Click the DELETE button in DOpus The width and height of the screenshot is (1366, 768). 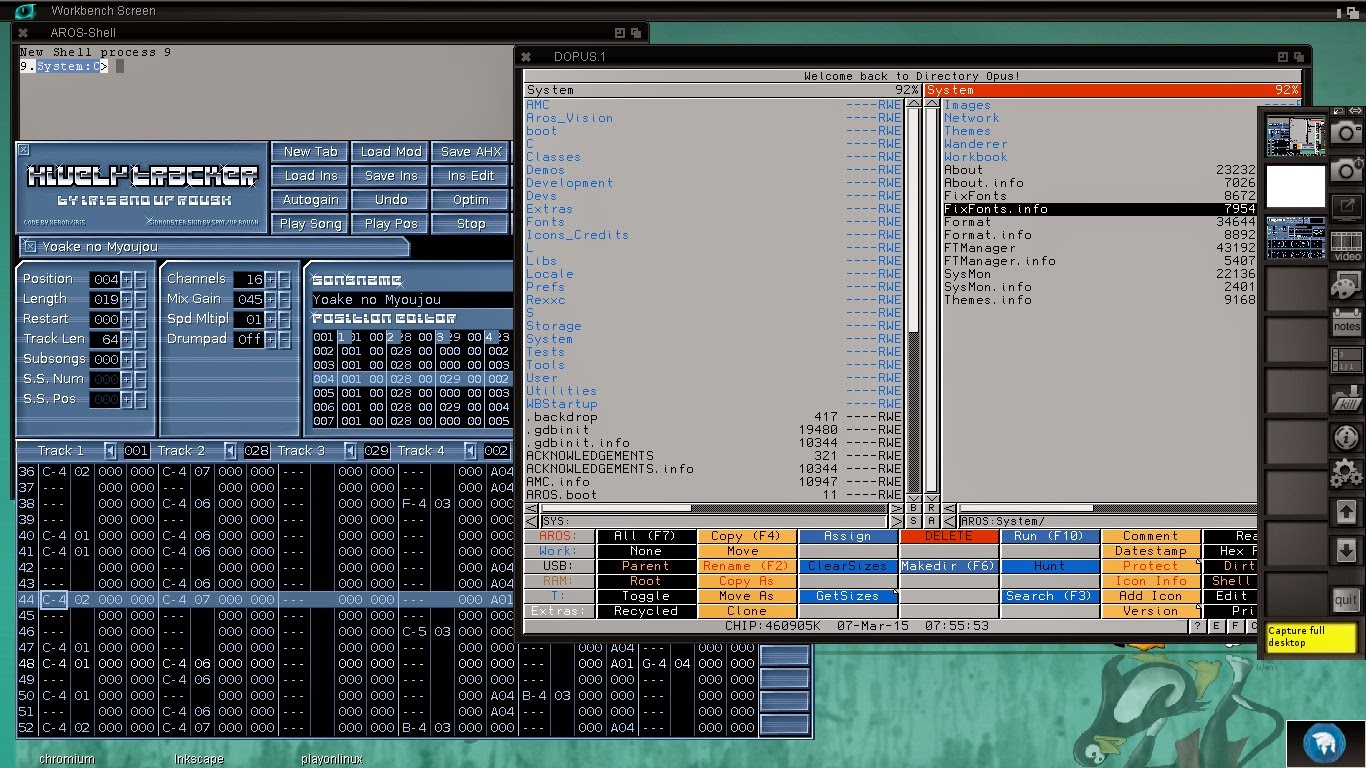[x=948, y=536]
